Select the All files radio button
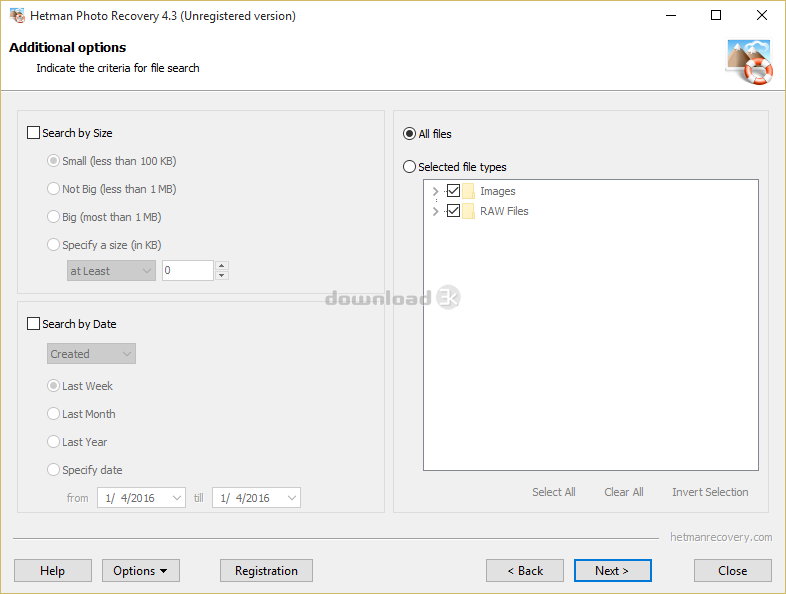 tap(410, 134)
